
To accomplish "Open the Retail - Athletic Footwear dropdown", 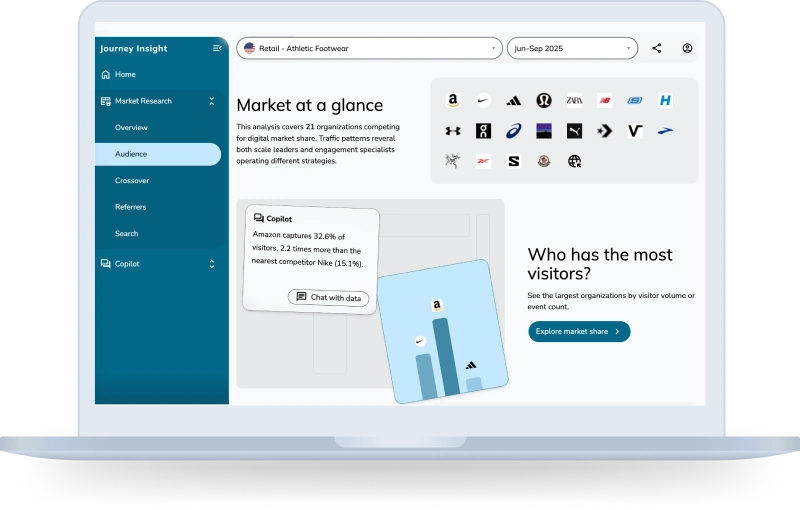I will point(369,48).
